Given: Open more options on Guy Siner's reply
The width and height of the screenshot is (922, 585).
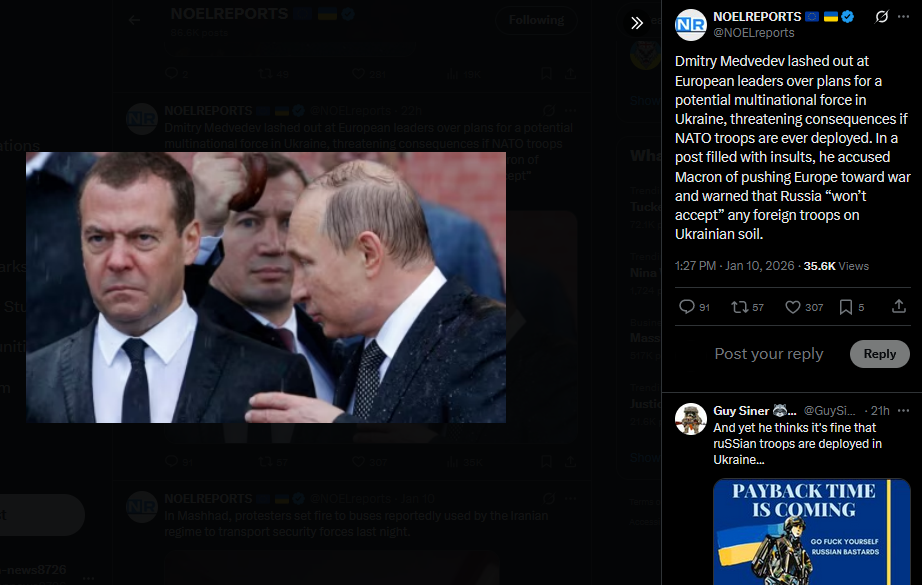Looking at the screenshot, I should click(904, 410).
